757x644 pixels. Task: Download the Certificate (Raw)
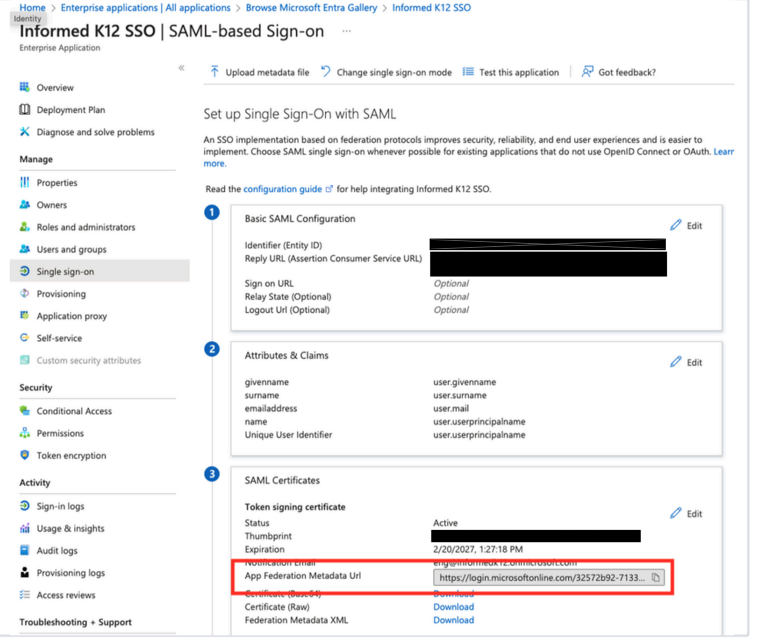coord(453,607)
